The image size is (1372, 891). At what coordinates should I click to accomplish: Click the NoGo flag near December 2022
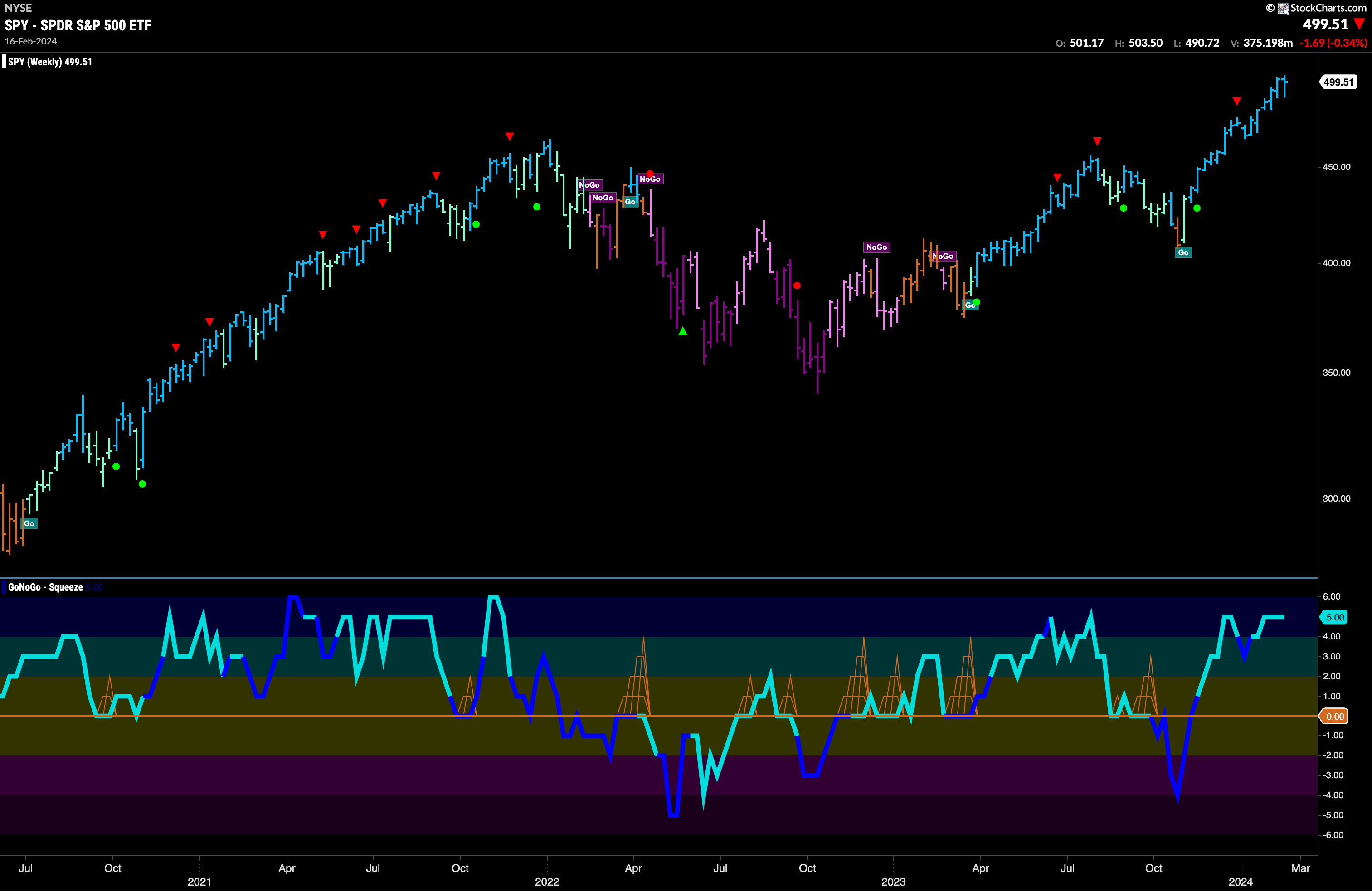876,247
